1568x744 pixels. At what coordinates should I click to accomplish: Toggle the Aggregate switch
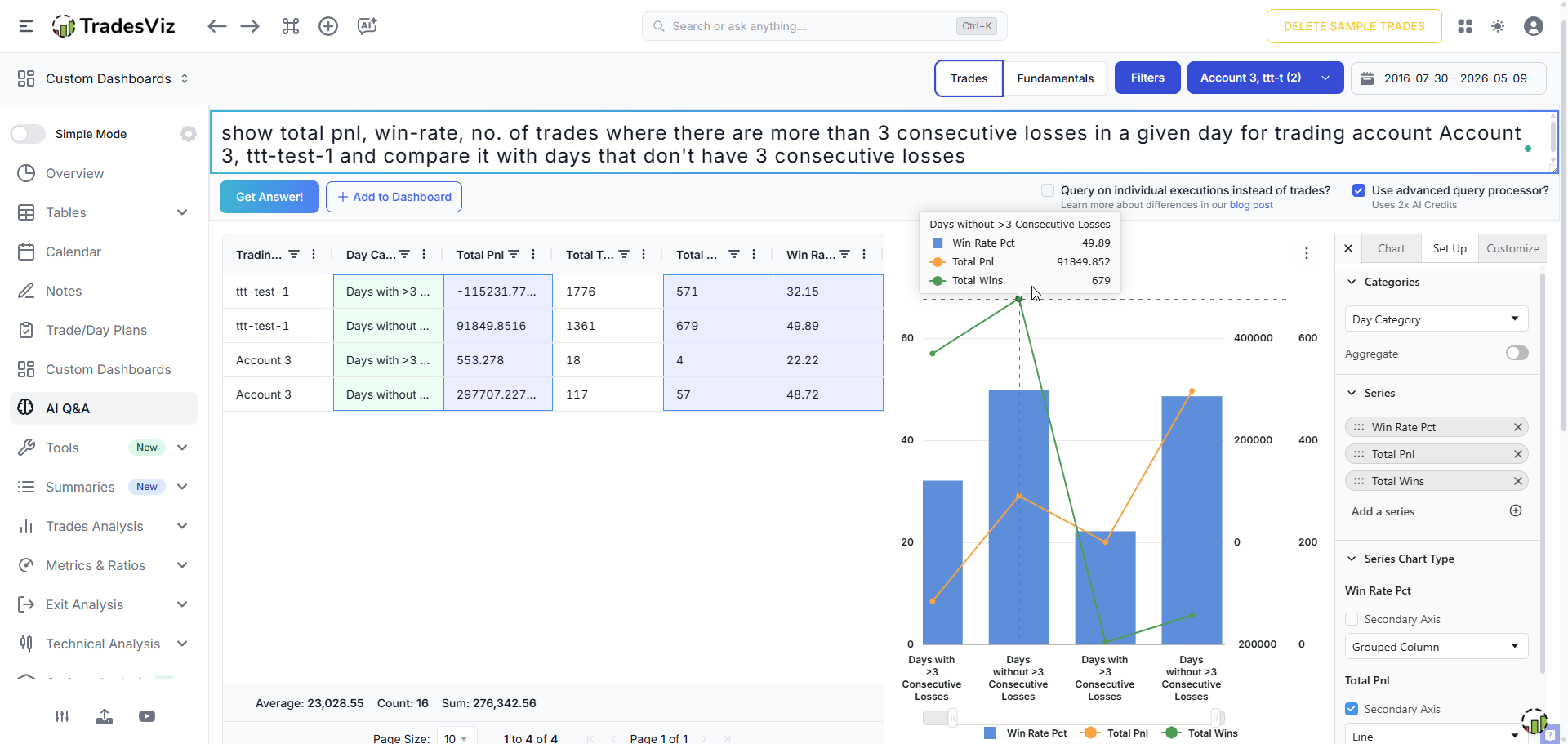coord(1517,353)
